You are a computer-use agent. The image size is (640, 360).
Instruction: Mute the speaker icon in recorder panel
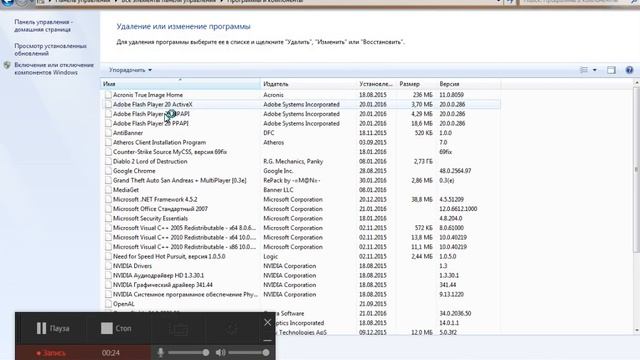[220, 352]
